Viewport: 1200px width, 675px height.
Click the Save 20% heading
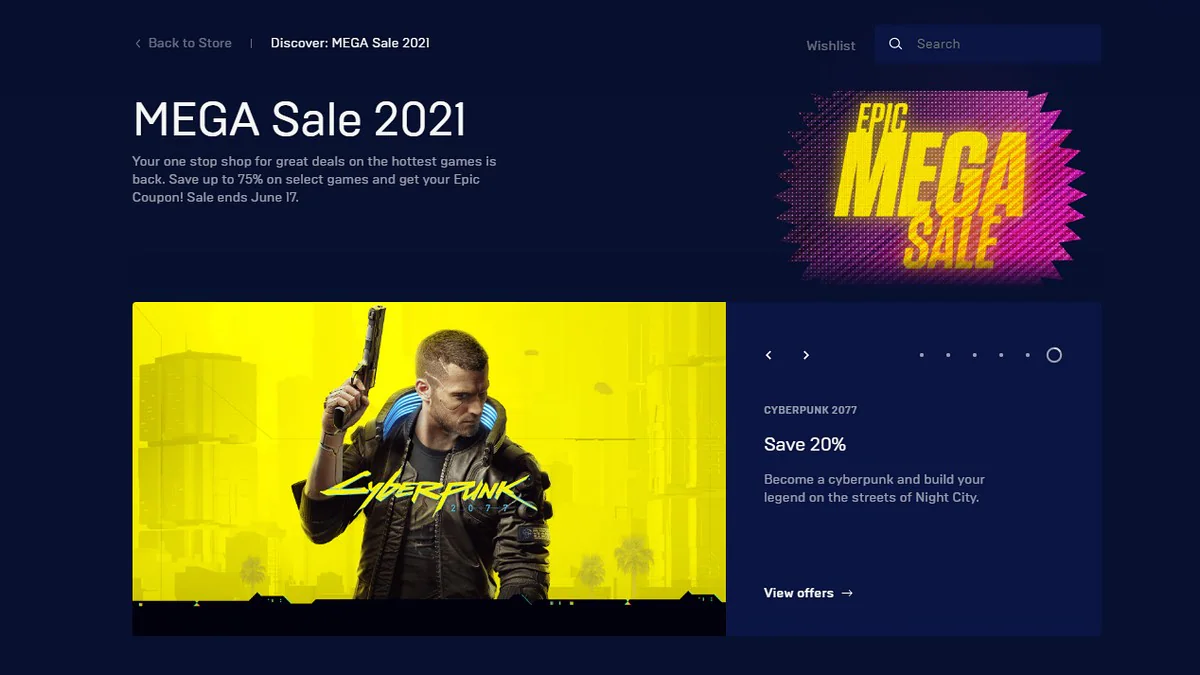point(805,444)
